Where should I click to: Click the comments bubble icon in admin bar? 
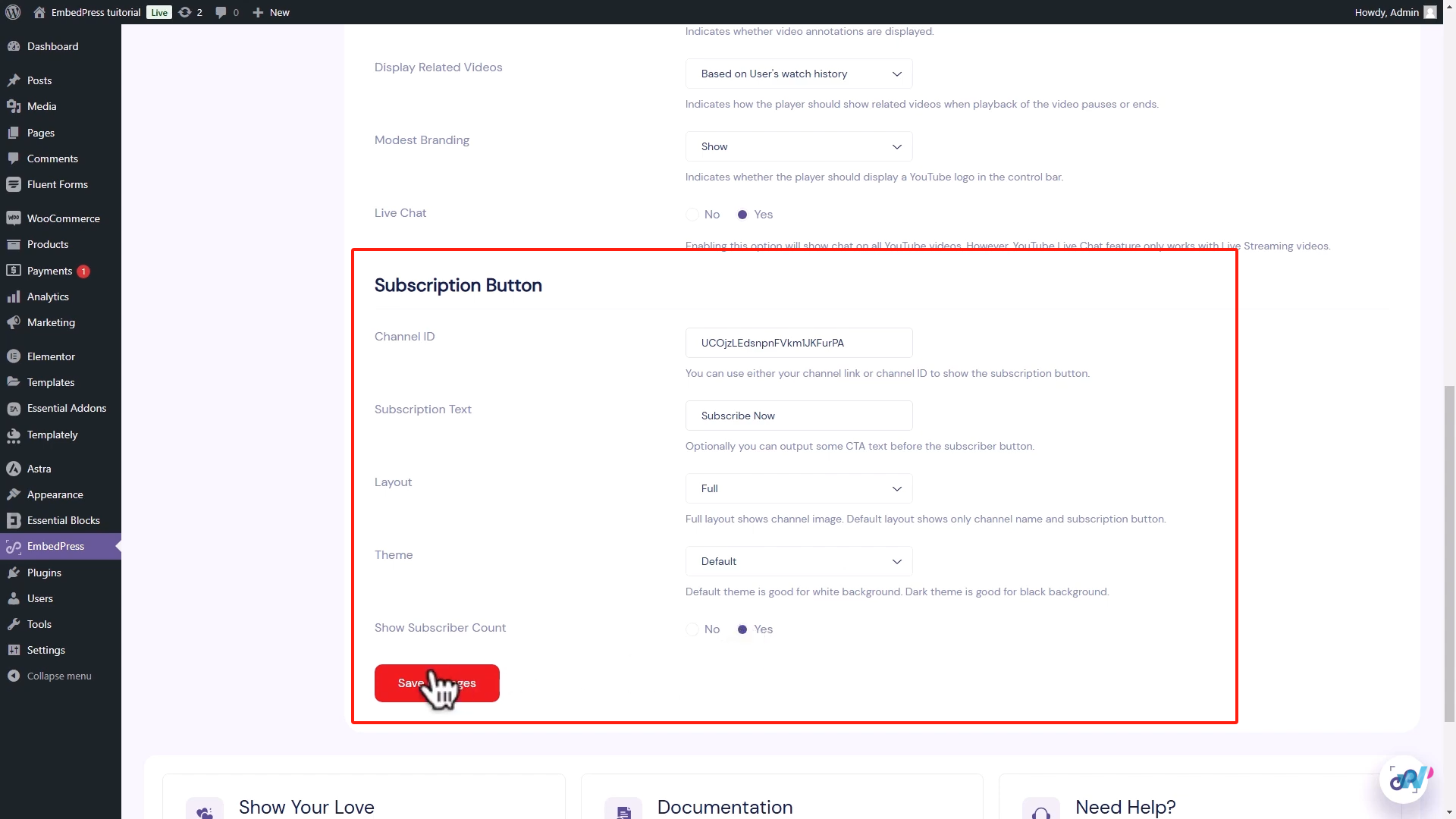coord(221,12)
